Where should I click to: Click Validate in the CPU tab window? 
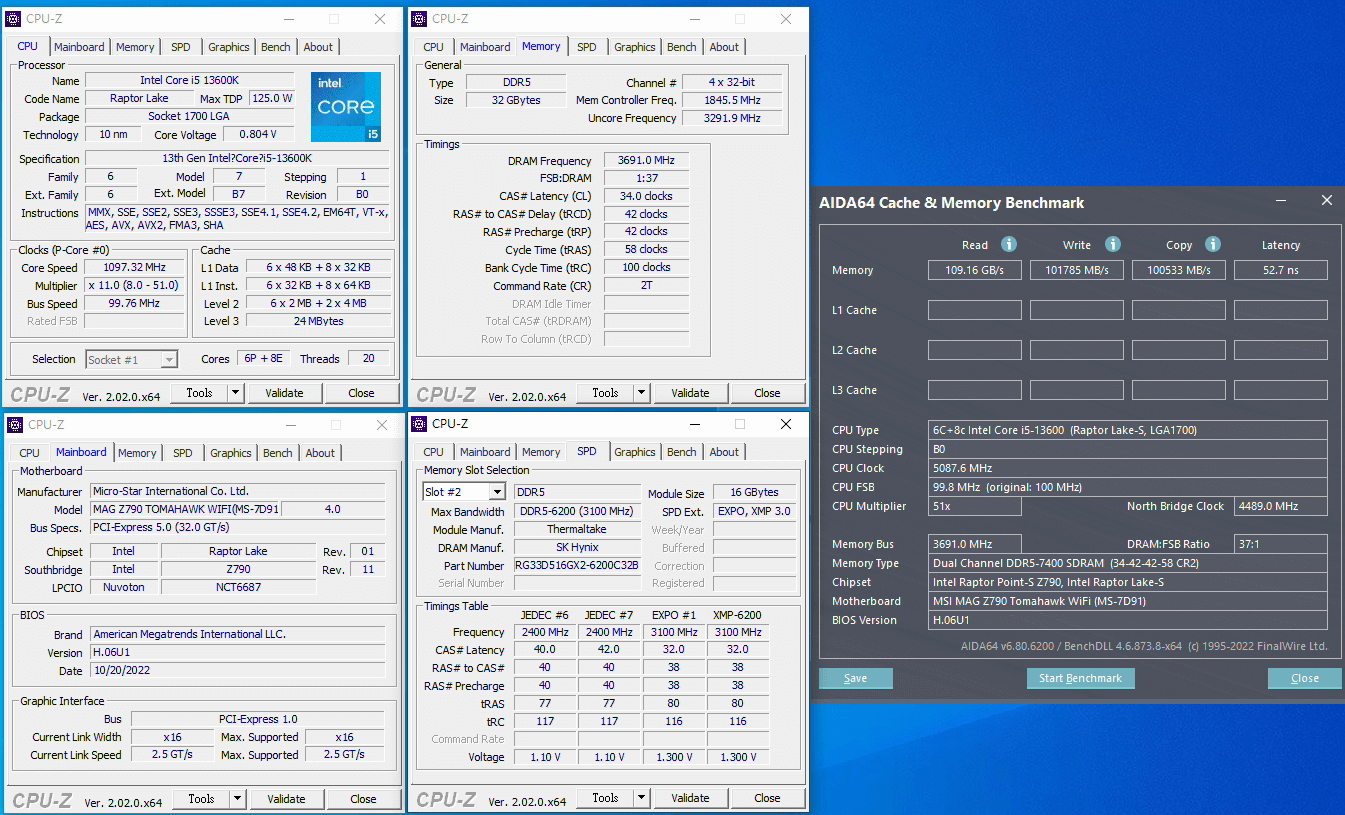[x=284, y=393]
